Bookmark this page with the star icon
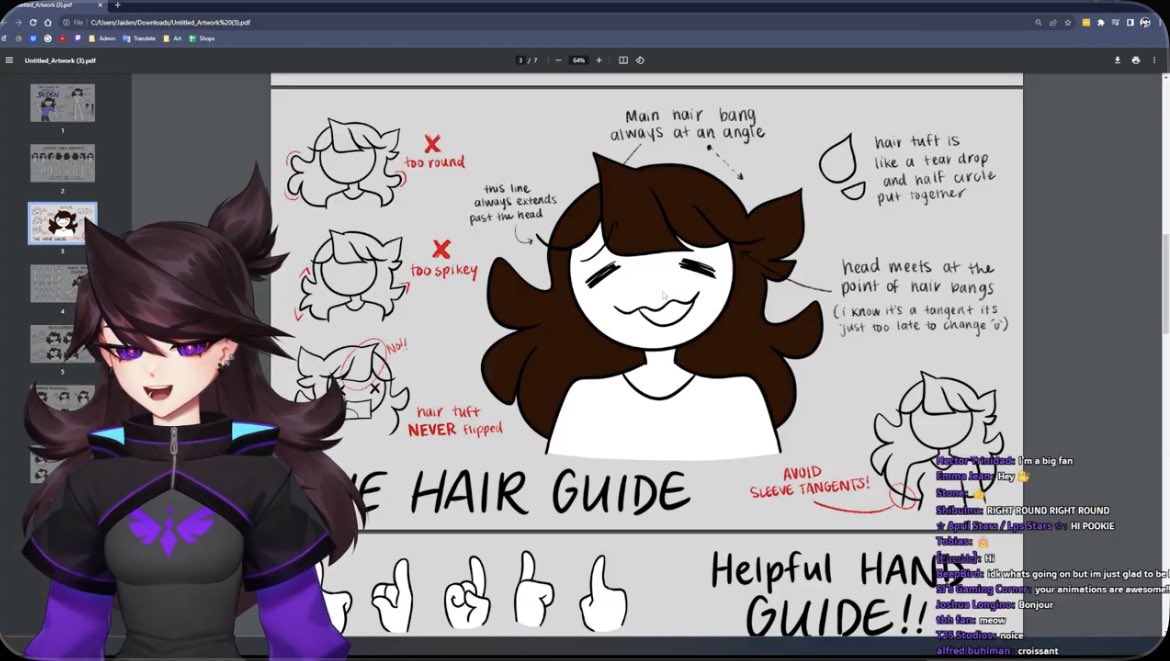 pos(1068,22)
